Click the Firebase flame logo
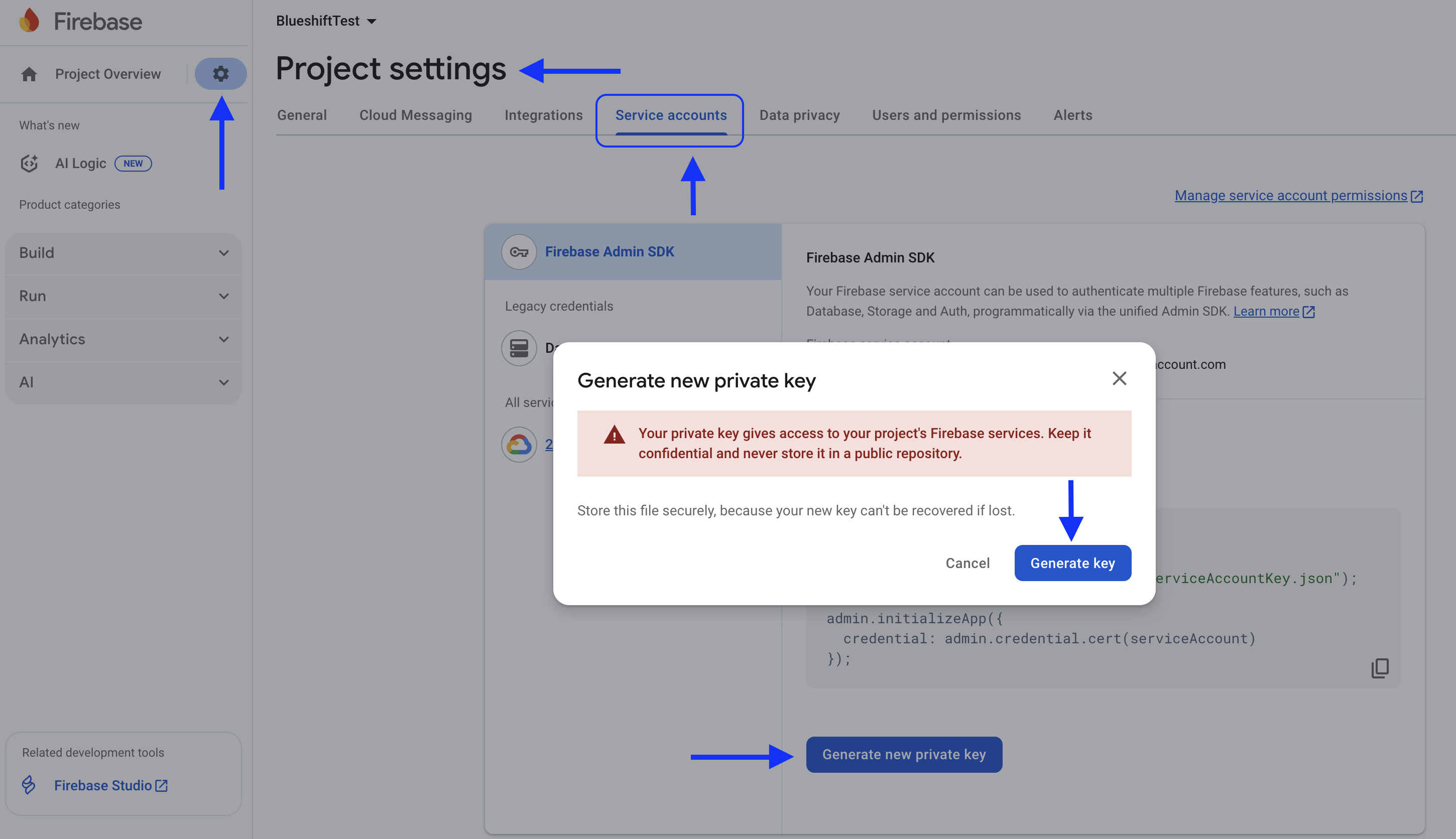The height and width of the screenshot is (839, 1456). tap(29, 21)
